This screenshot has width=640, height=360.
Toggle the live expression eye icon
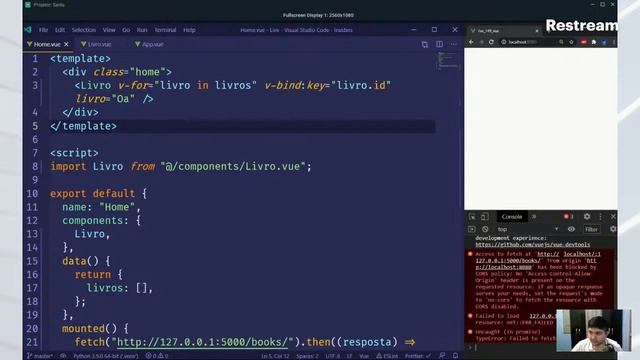[x=571, y=229]
